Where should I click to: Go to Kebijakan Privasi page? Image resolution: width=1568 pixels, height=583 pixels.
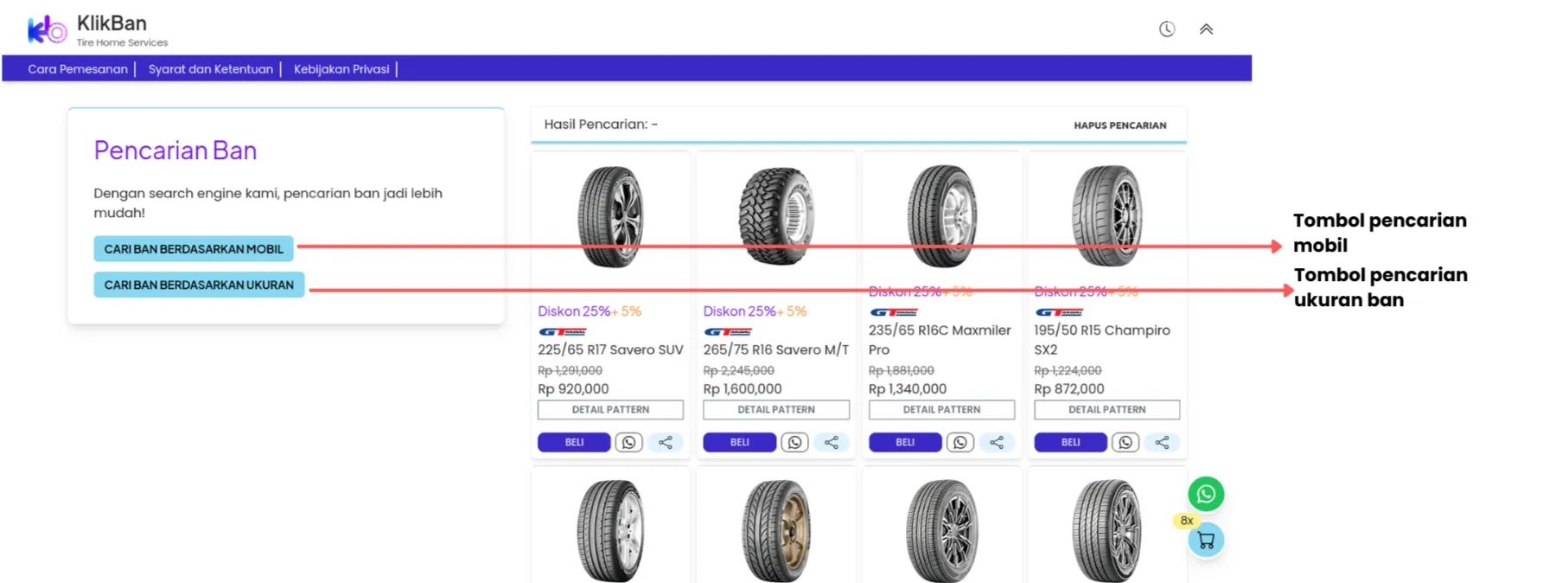341,69
